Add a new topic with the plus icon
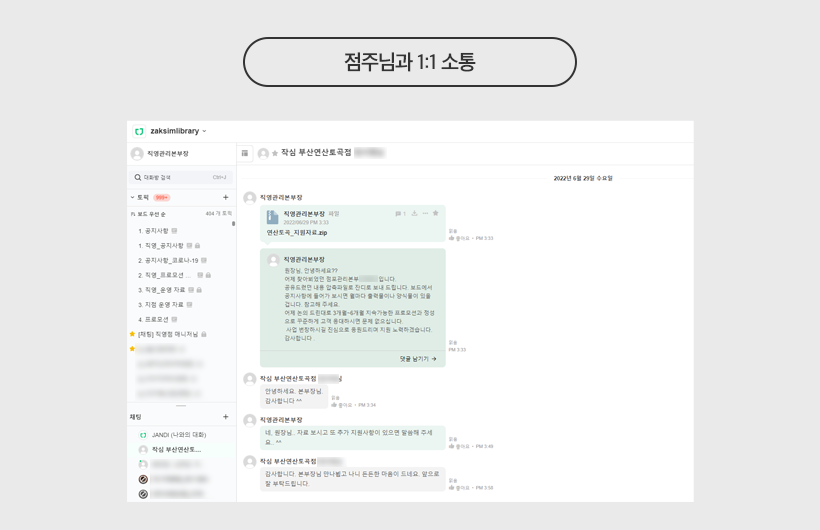The width and height of the screenshot is (820, 530). [x=225, y=197]
